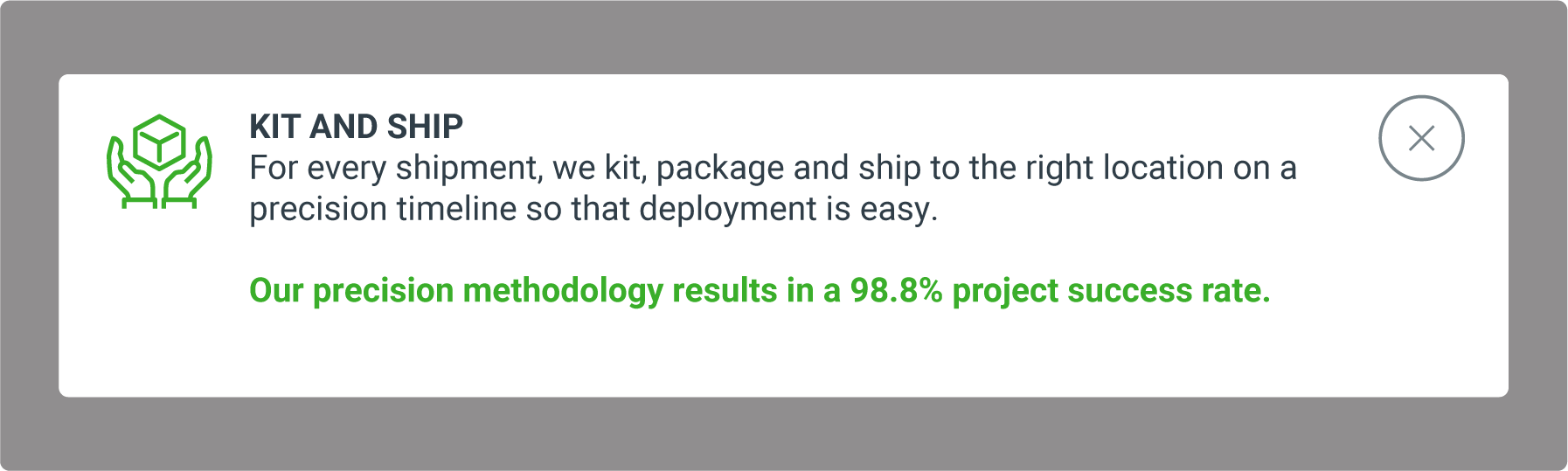Click the left hand of the green icon
Screen dimensions: 1568x471
131,173
